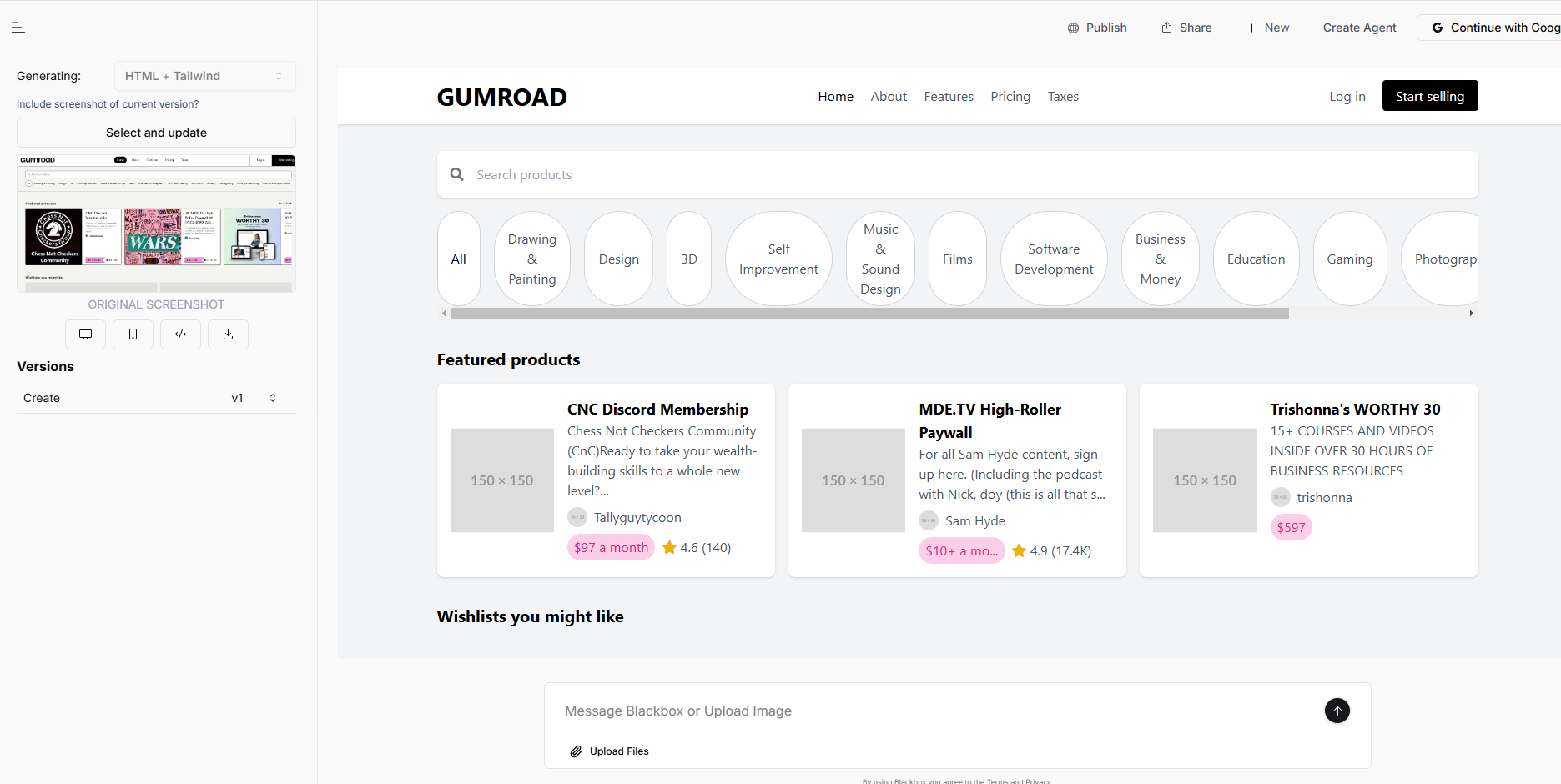Click trishonna avatar icon
Image resolution: width=1561 pixels, height=784 pixels.
coord(1281,498)
